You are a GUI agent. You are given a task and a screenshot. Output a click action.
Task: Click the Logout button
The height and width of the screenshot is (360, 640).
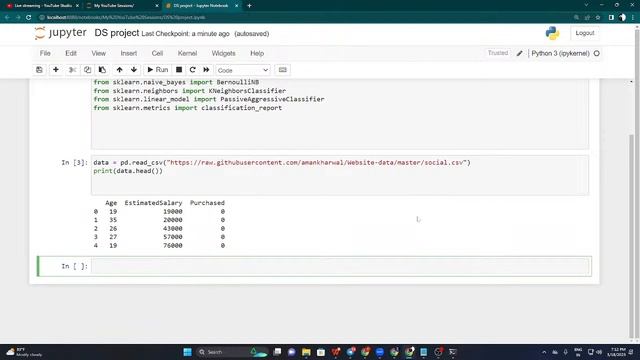click(584, 33)
